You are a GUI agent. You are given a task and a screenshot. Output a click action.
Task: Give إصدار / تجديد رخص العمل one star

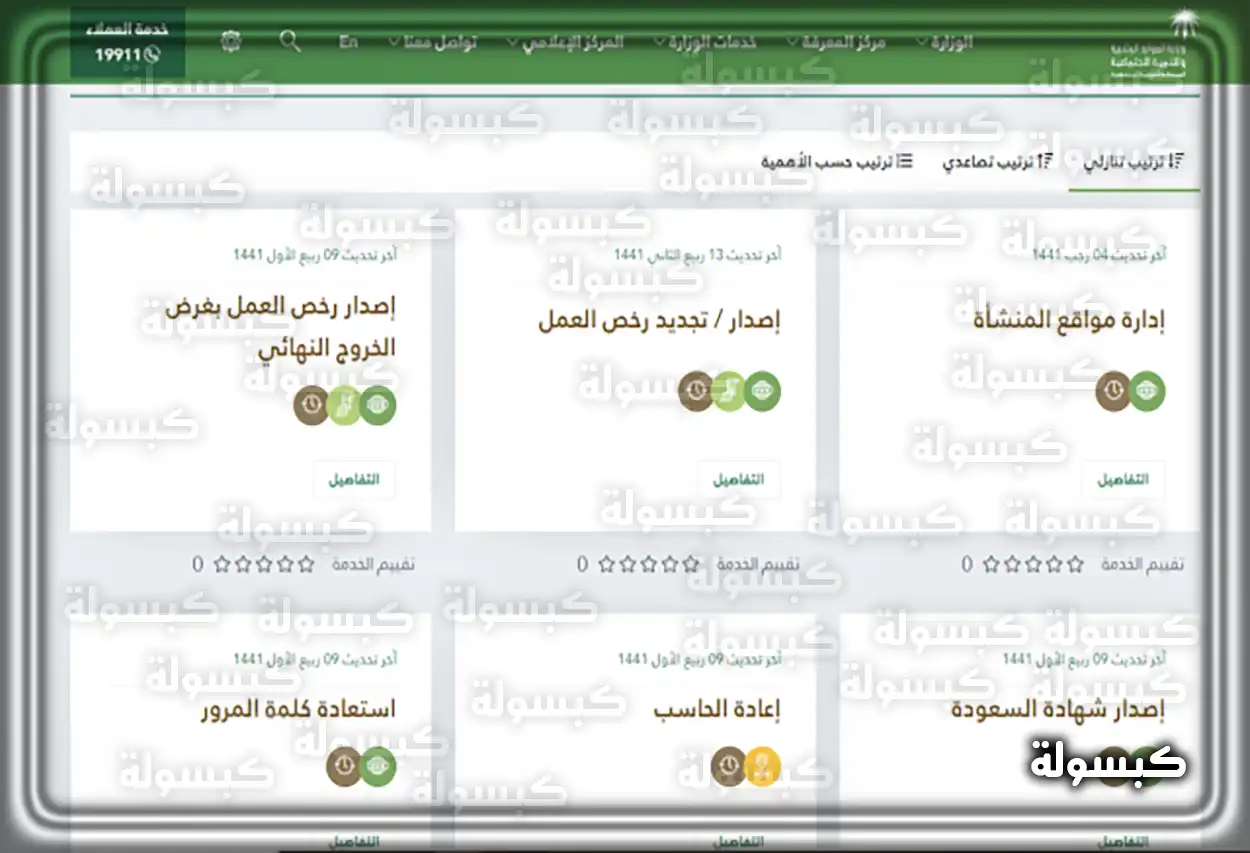(x=690, y=564)
